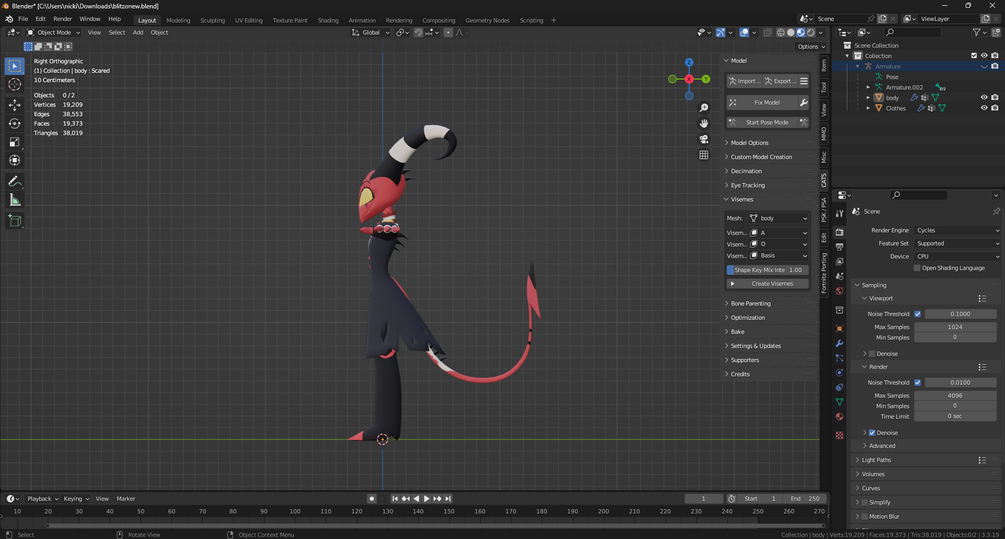The height and width of the screenshot is (539, 1005).
Task: Enable Motion Blur checkbox
Action: [x=865, y=517]
